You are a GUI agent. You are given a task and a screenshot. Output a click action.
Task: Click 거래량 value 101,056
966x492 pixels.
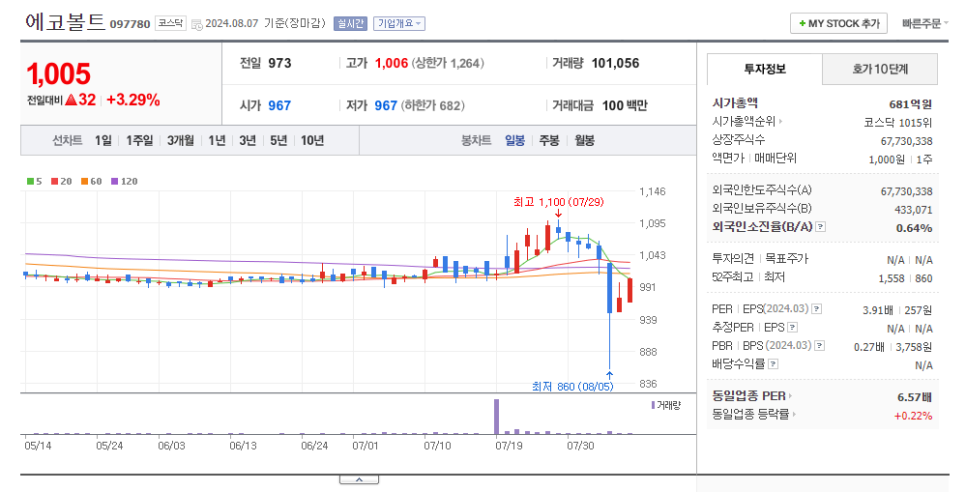tap(615, 63)
